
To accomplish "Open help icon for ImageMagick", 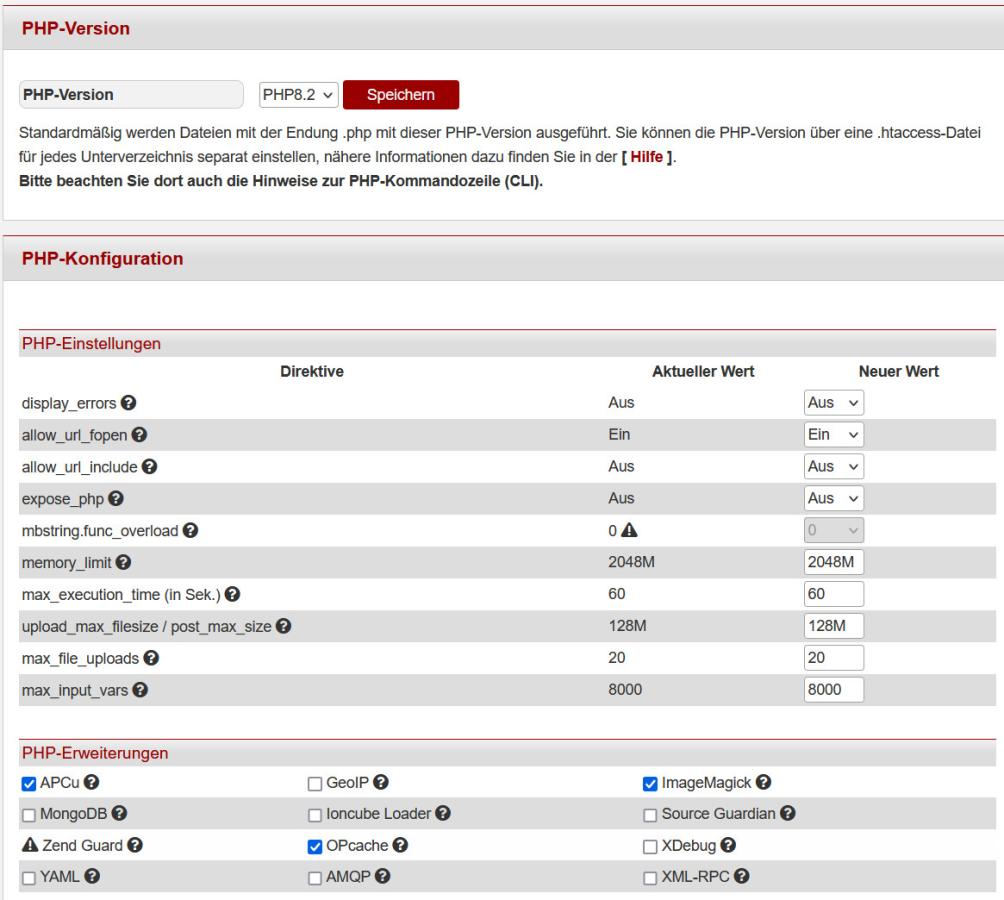I will pos(767,782).
